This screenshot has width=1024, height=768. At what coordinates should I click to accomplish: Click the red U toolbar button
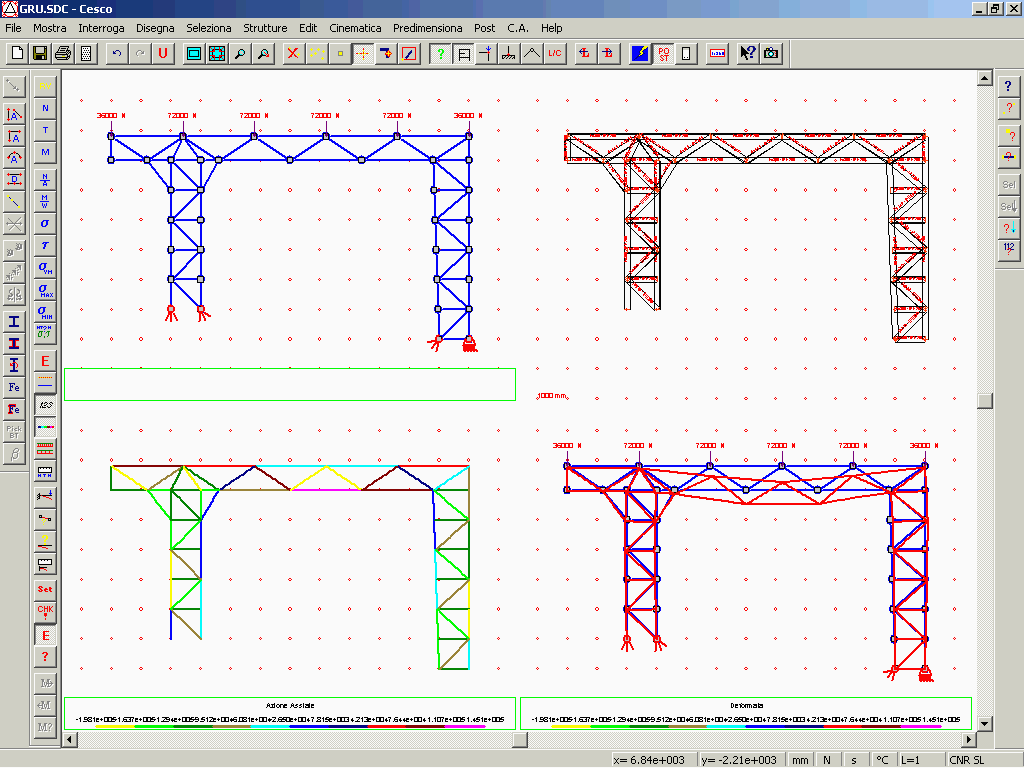162,53
